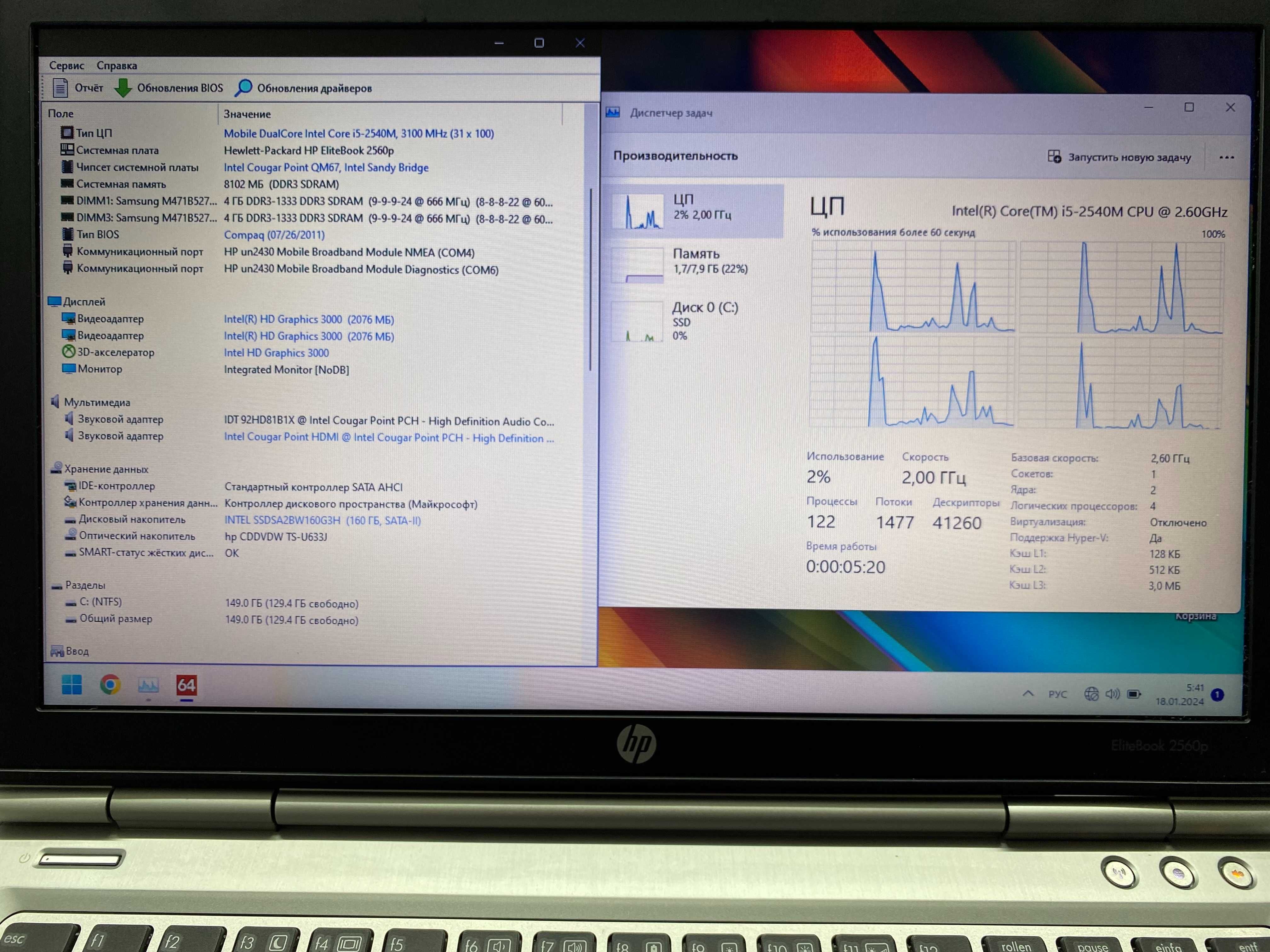Open the volume speaker tray icon
This screenshot has height=952, width=1270.
pyautogui.click(x=1113, y=694)
